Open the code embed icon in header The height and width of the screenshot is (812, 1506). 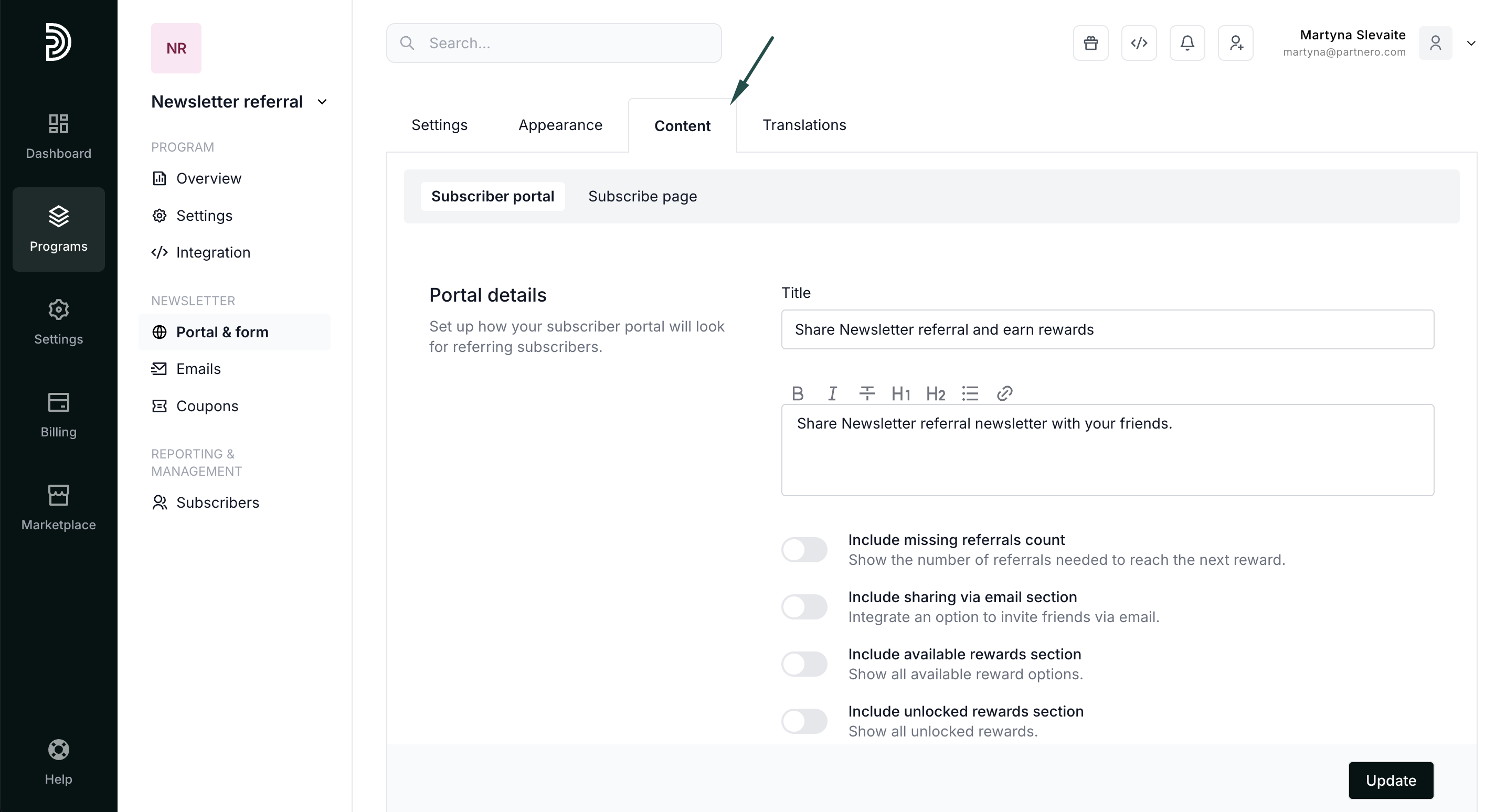click(x=1138, y=42)
